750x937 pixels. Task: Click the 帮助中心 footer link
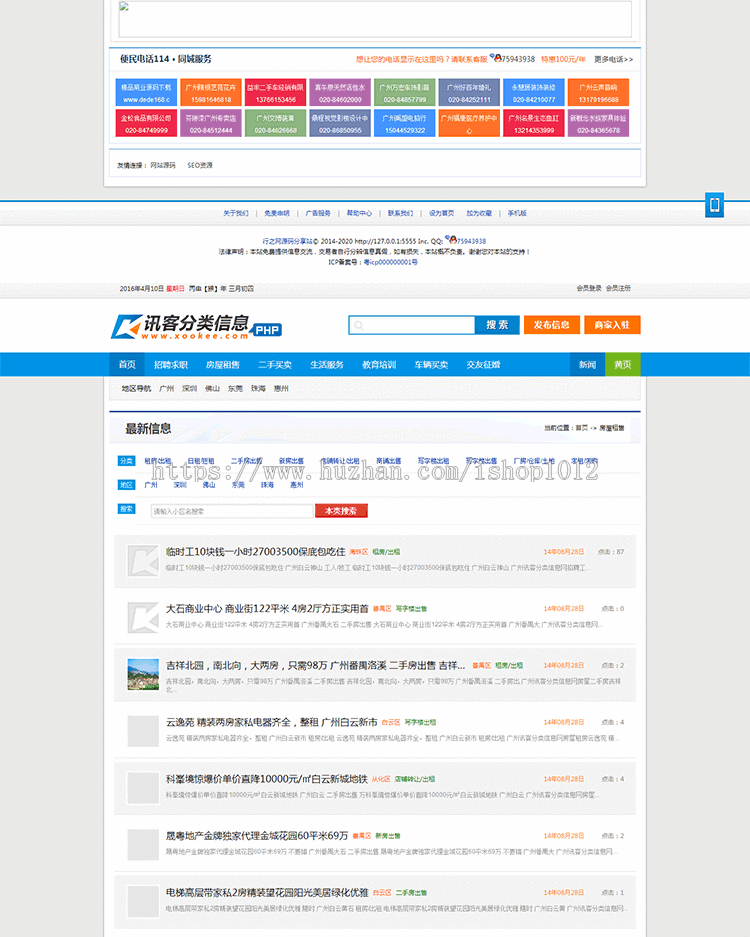359,213
